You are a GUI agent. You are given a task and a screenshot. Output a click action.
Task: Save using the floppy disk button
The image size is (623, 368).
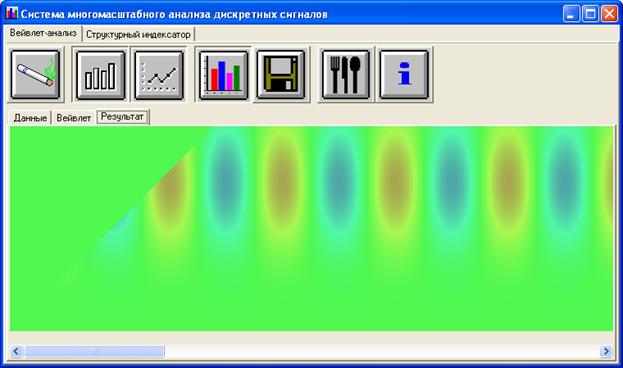pyautogui.click(x=281, y=75)
